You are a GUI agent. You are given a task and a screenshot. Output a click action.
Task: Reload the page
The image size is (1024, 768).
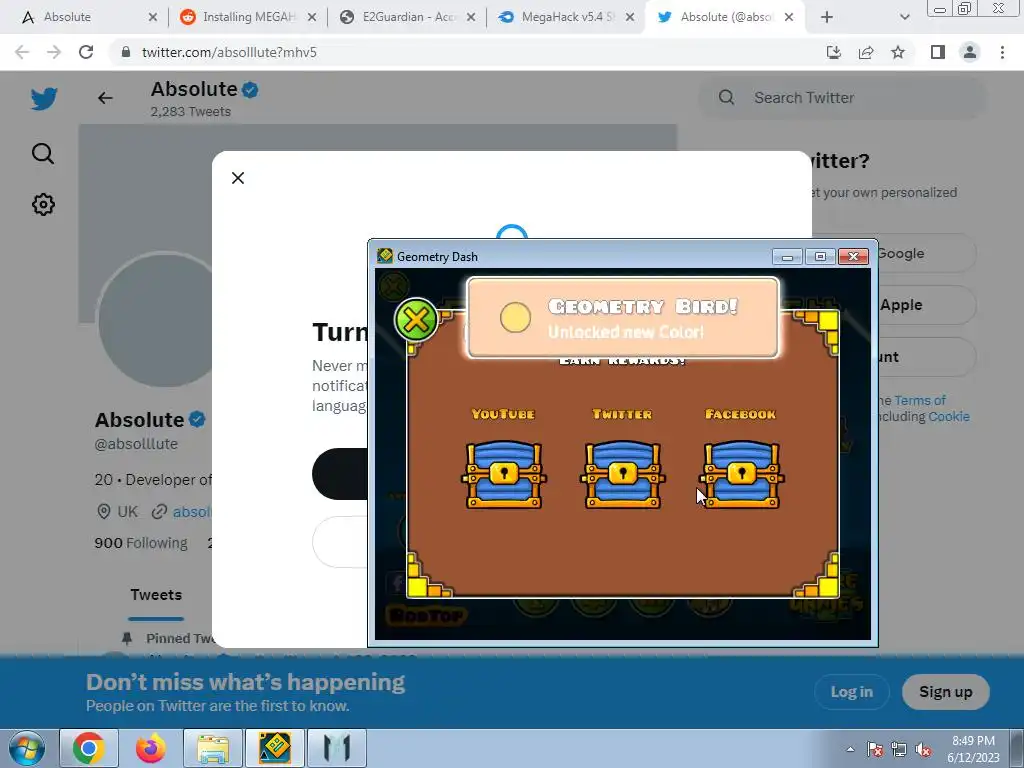86,52
